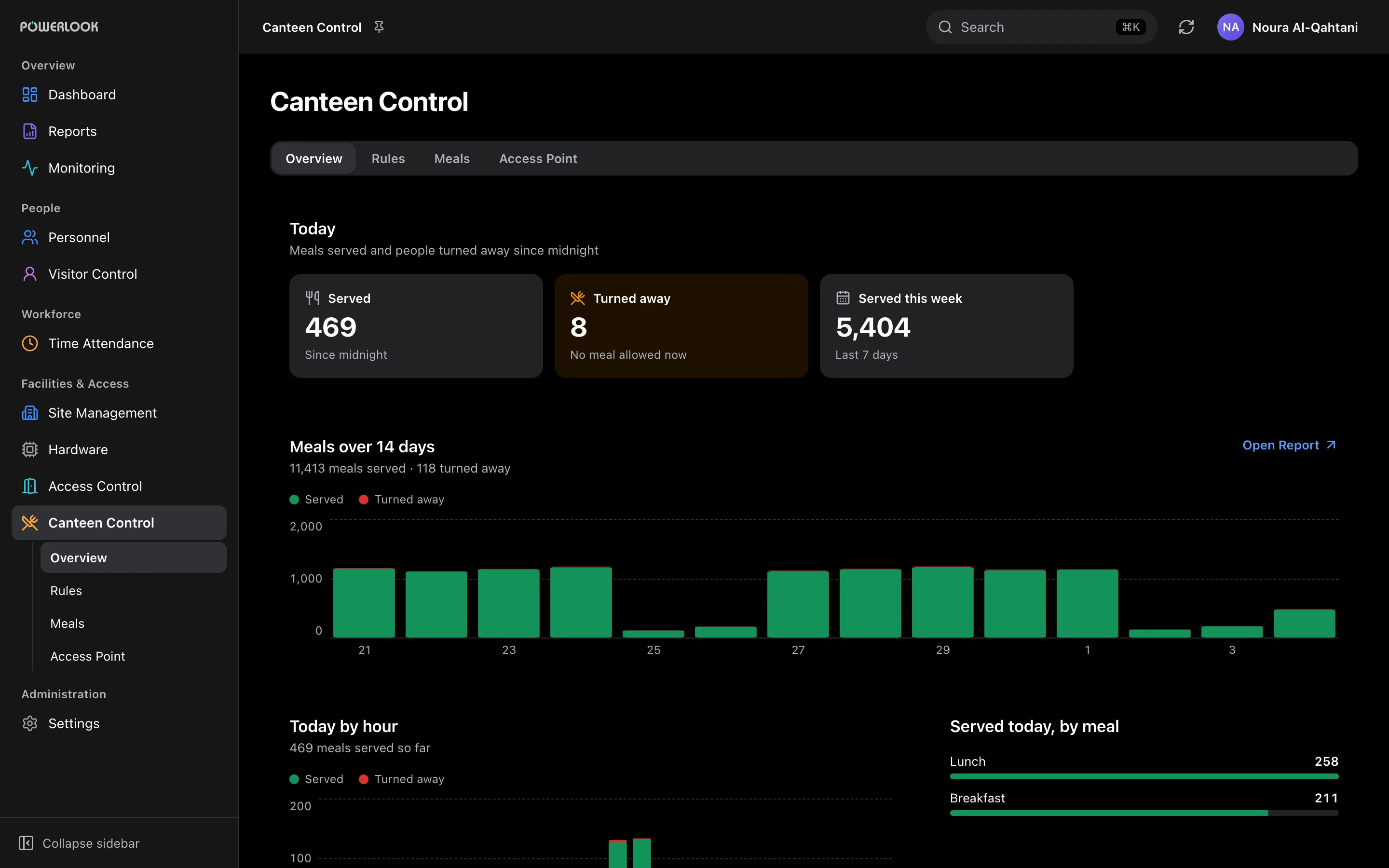Click the Turned away card icon
1389x868 pixels.
[578, 298]
